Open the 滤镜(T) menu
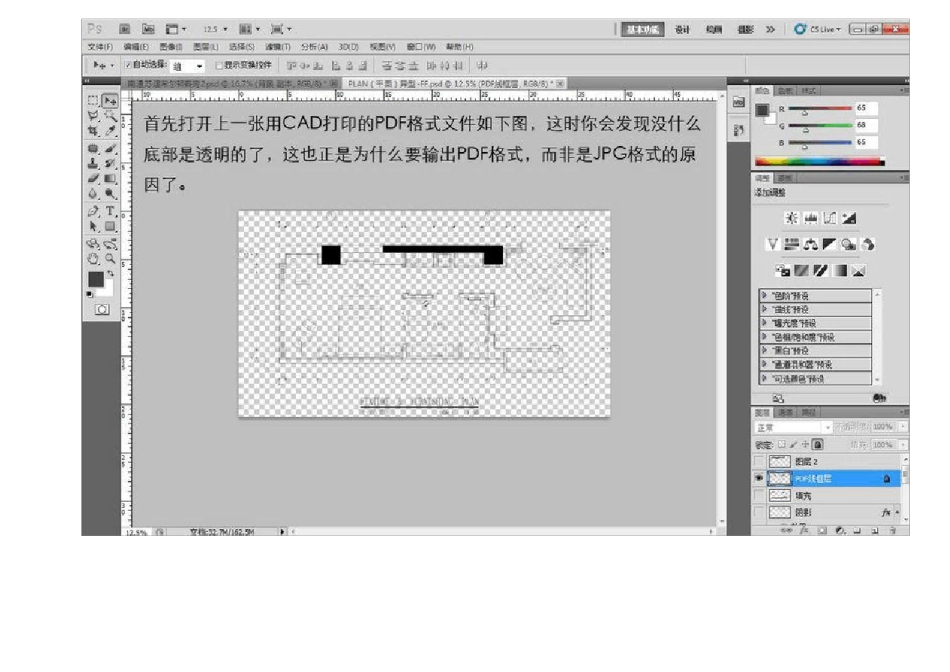Viewport: 950px width, 672px height. click(275, 47)
